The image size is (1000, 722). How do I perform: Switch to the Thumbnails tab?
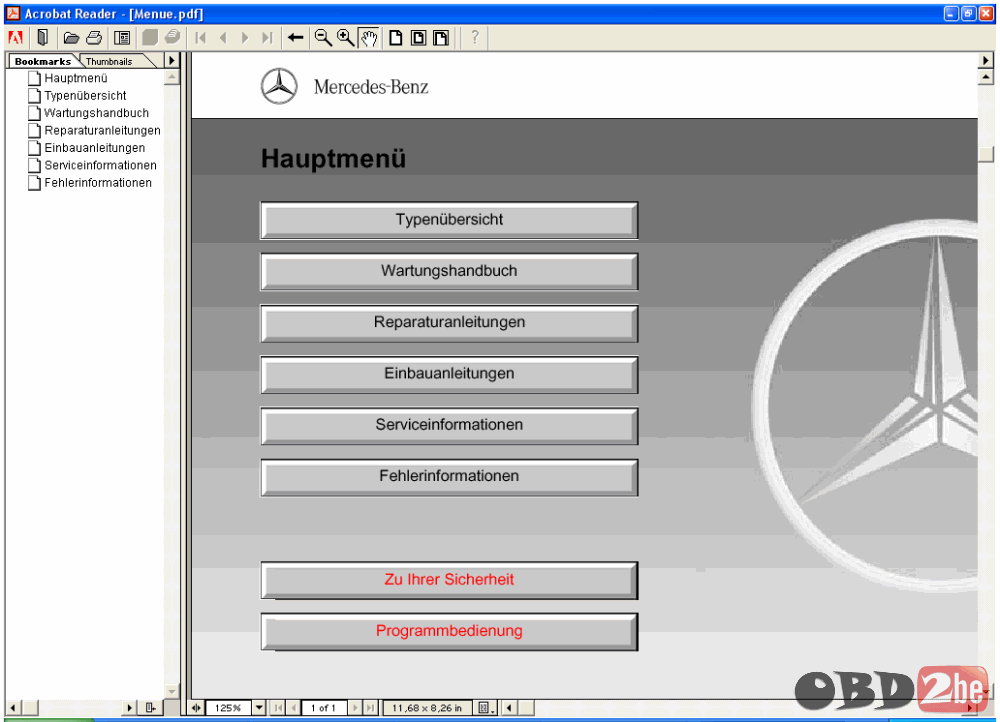109,61
